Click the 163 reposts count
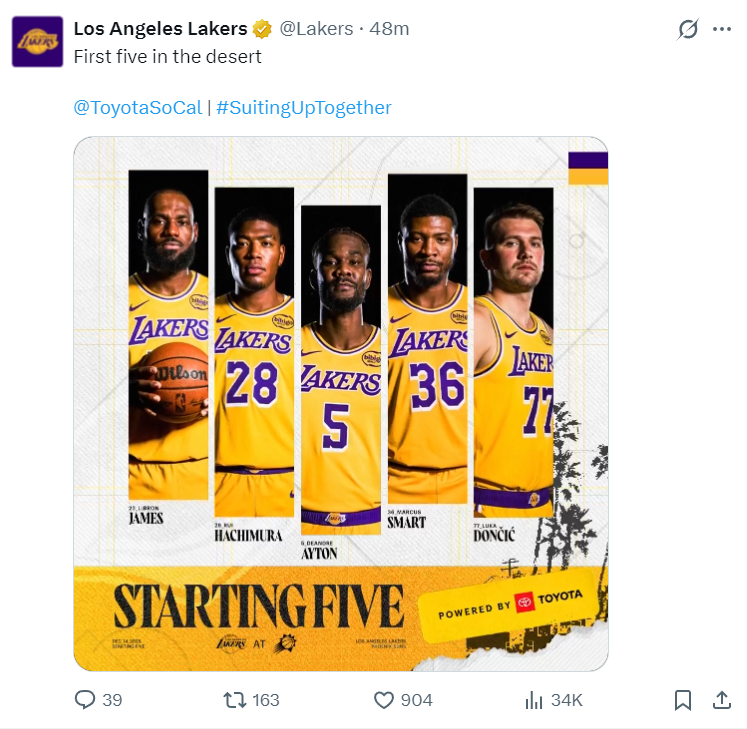 pos(266,700)
